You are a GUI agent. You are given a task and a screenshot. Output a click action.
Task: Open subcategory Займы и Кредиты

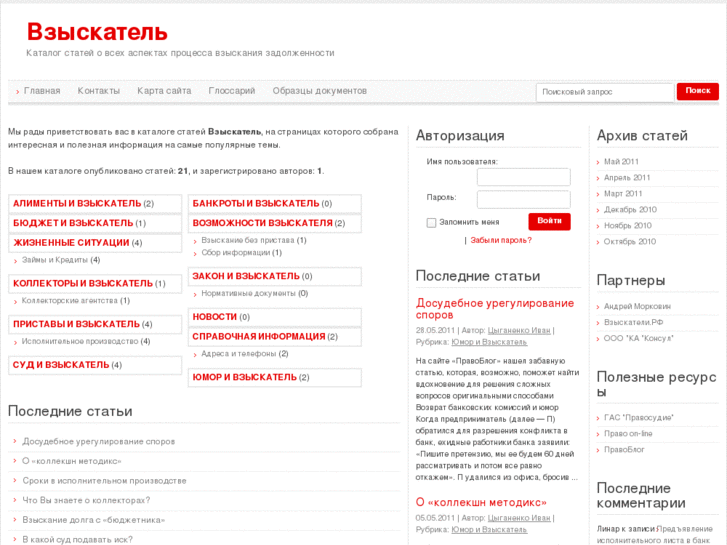(55, 260)
